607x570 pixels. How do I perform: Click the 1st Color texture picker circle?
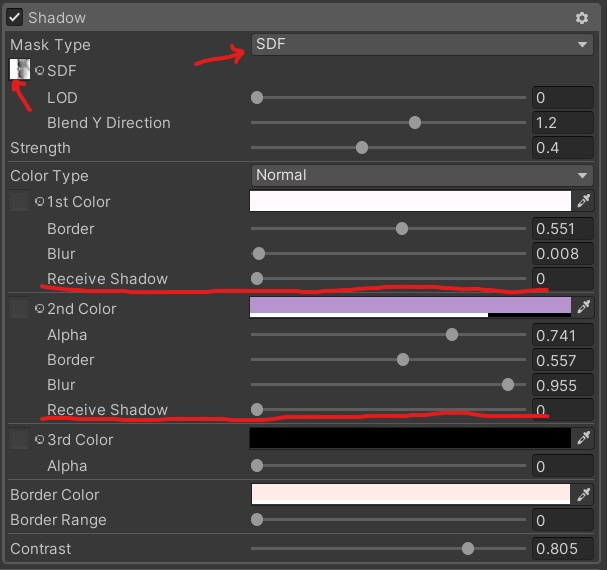tap(40, 202)
